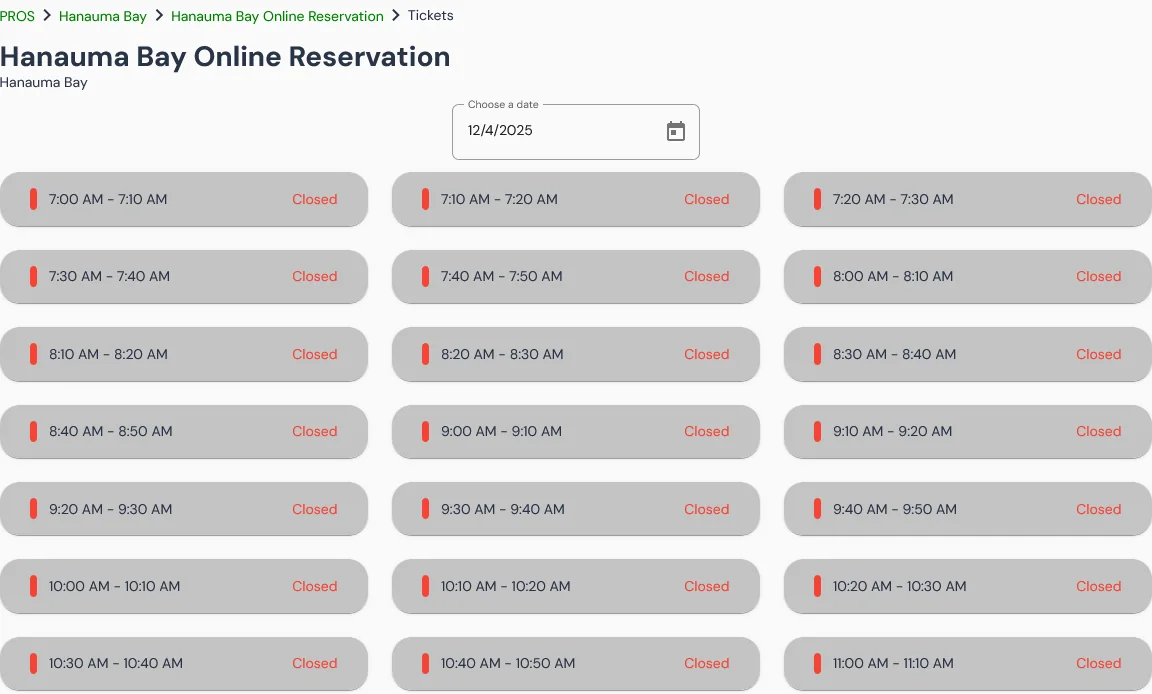
Task: Click the 9:00 AM - 9:10 AM slot
Action: pos(575,432)
